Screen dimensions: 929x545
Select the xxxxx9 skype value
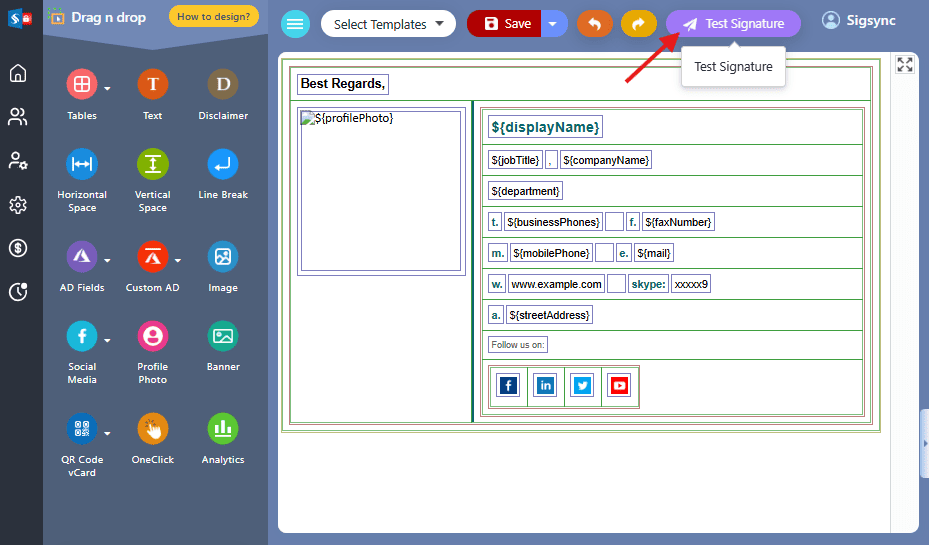[691, 284]
